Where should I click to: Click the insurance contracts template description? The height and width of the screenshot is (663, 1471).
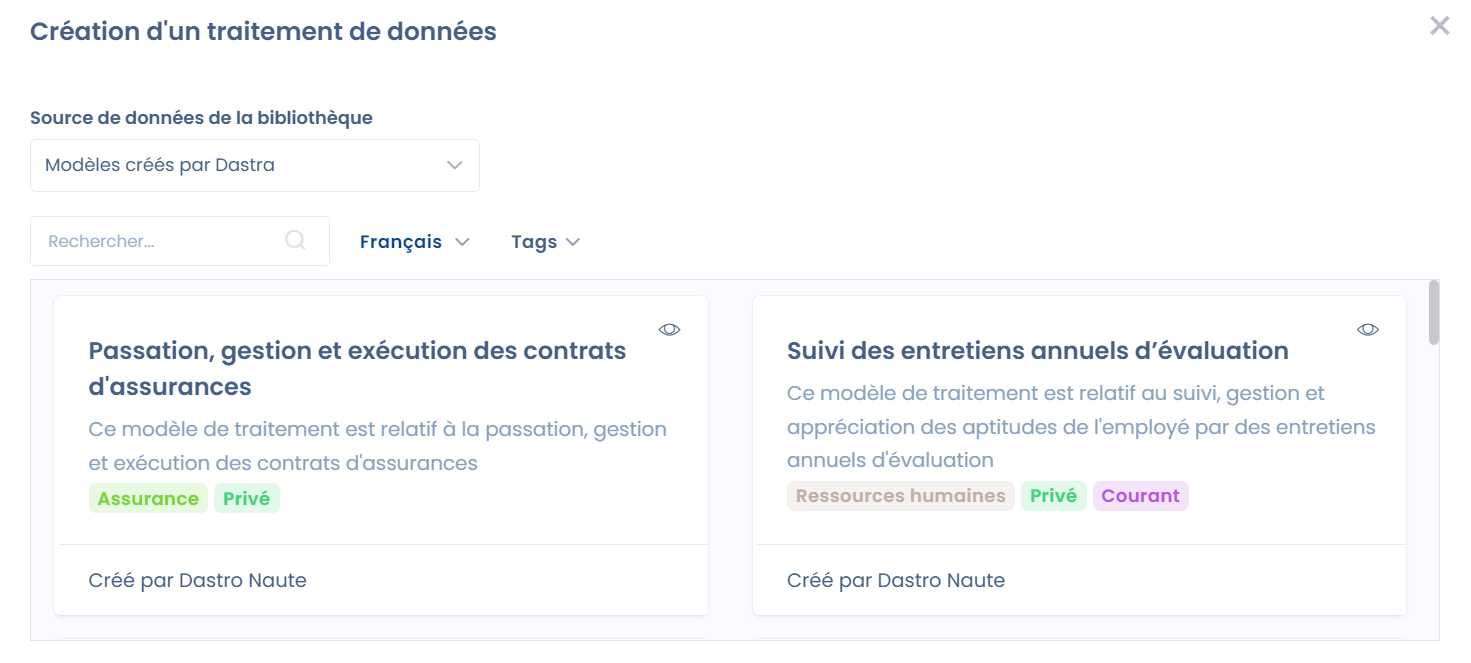[377, 446]
